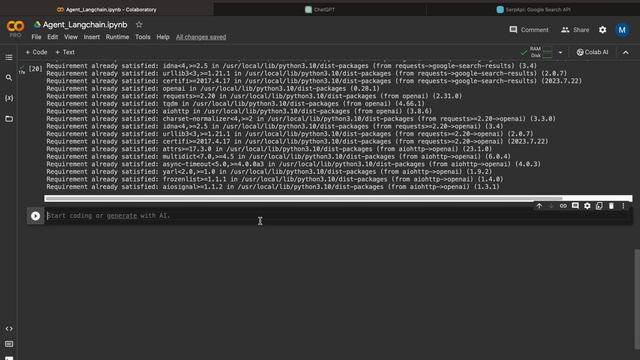Click the generate with AI link
Viewport: 640px width, 360px height.
tap(122, 216)
